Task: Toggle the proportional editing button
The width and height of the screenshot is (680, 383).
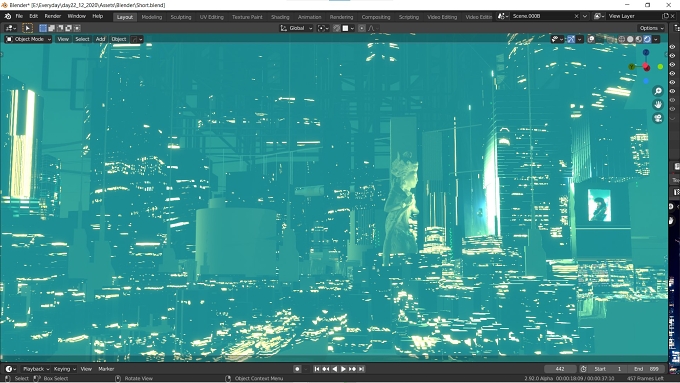Action: pos(362,28)
